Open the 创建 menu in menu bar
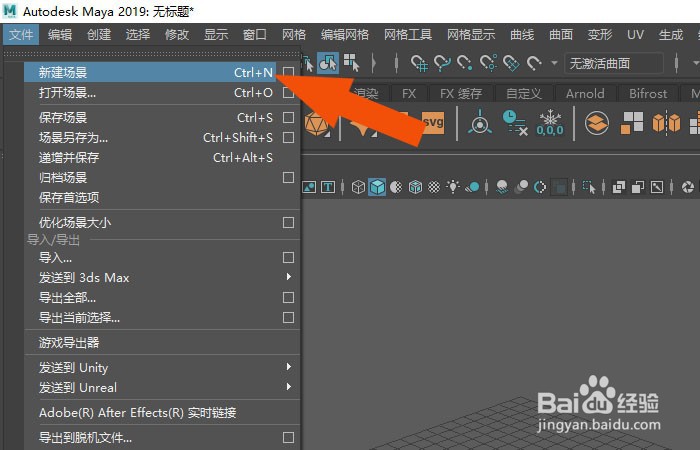 tap(99, 34)
